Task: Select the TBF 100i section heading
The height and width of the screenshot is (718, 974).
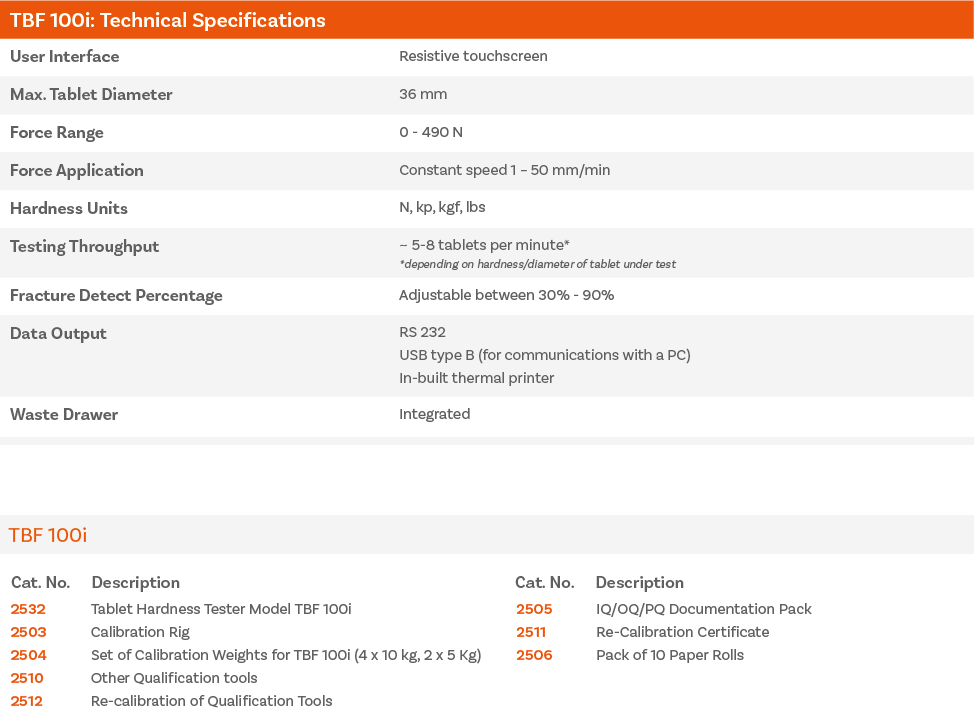Action: point(47,535)
